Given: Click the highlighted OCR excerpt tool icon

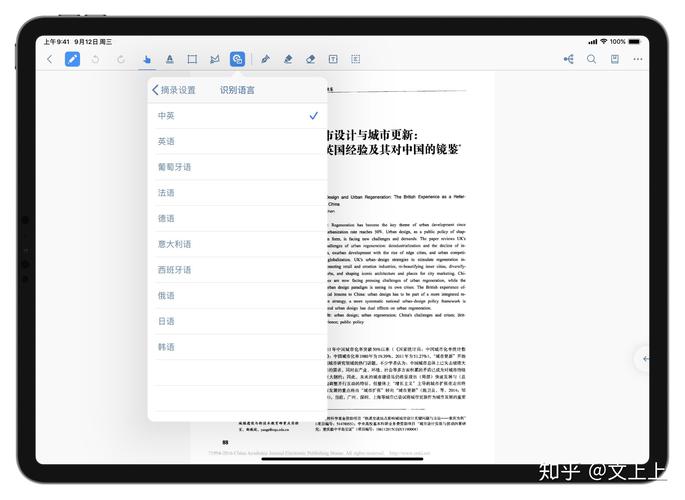Looking at the screenshot, I should 237,59.
